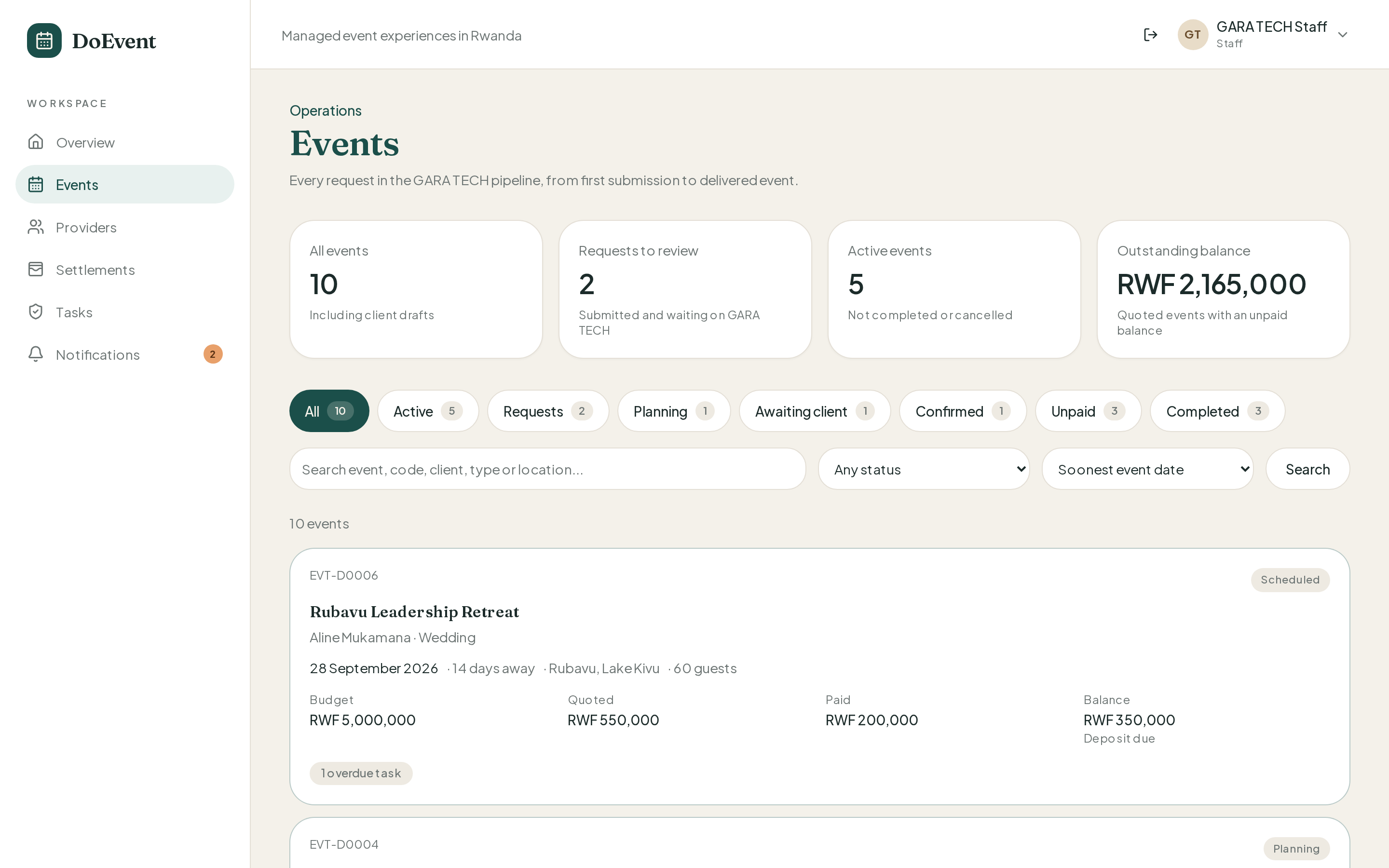The image size is (1389, 868).
Task: Focus the event search input field
Action: click(547, 469)
